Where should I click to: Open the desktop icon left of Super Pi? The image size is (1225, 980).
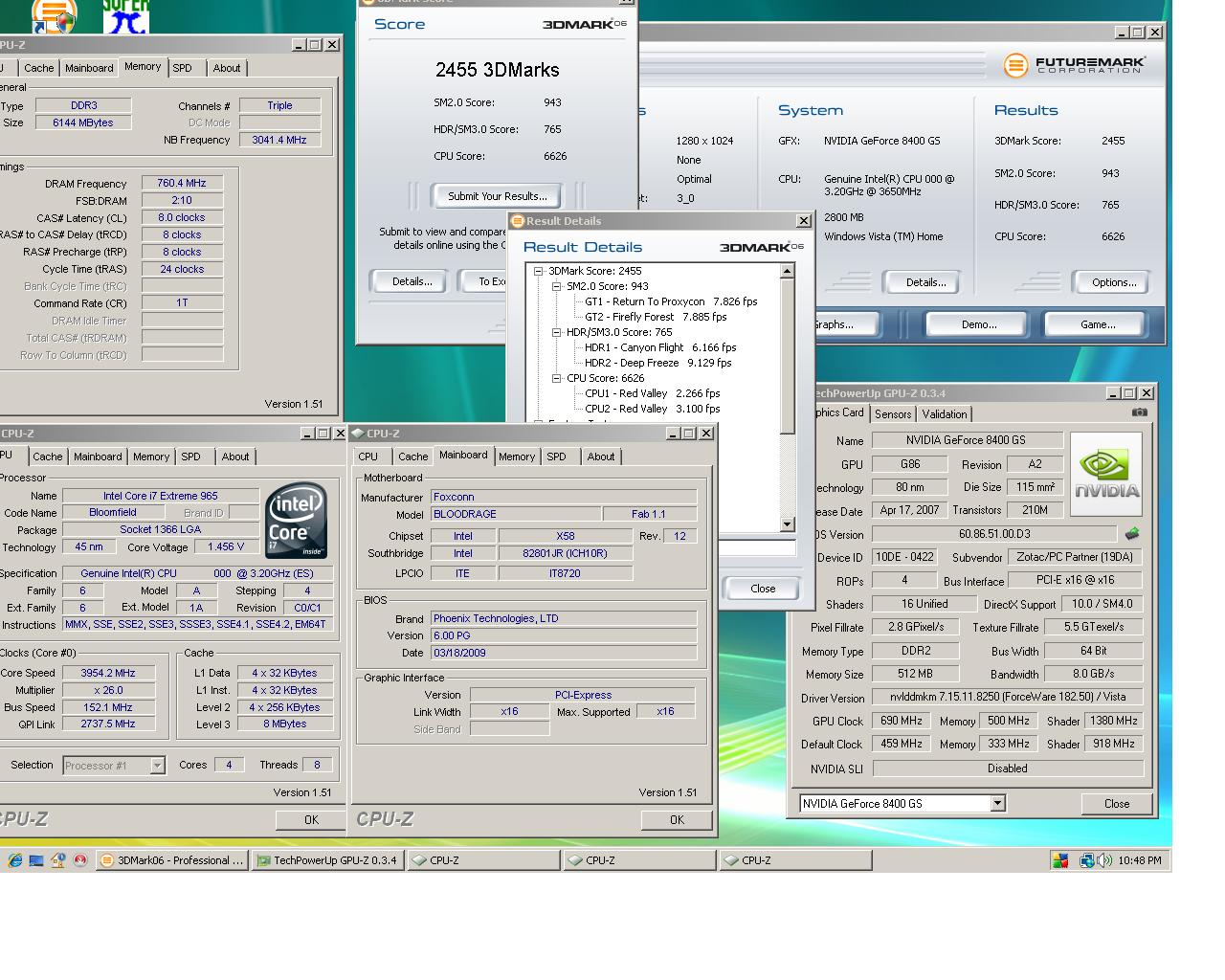tap(54, 15)
